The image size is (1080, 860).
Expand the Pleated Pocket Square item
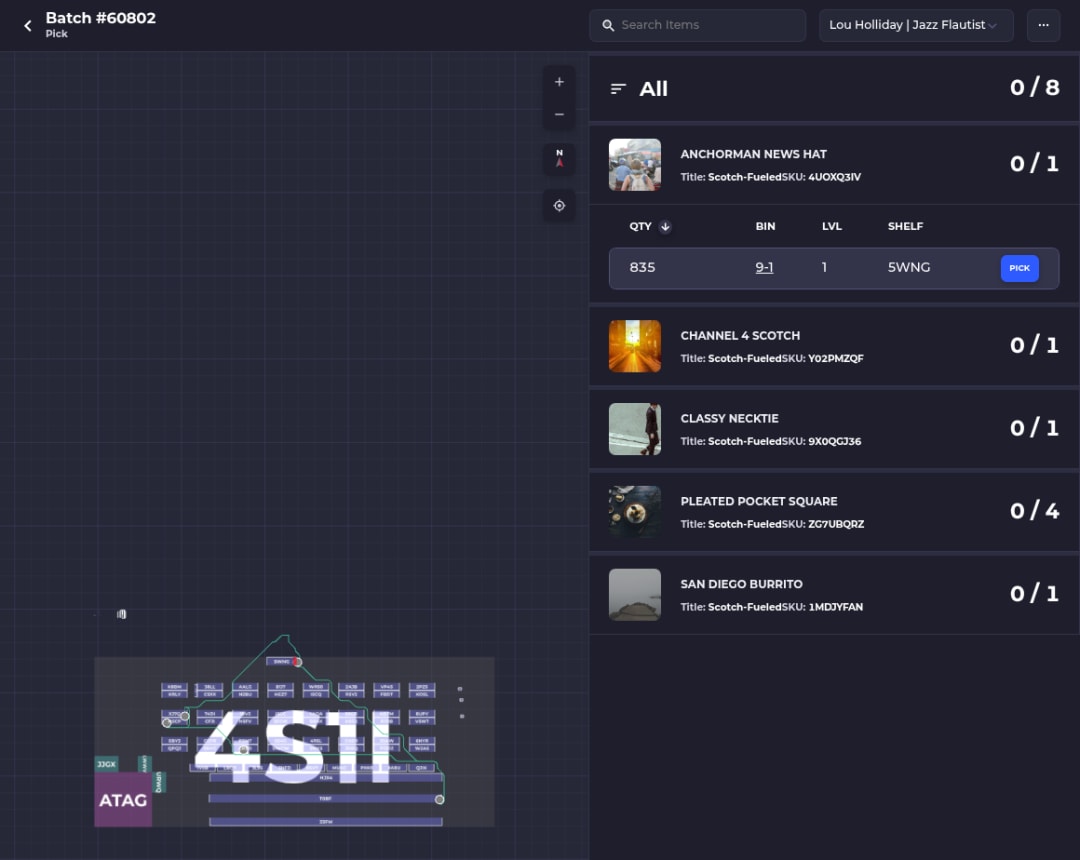coord(833,512)
